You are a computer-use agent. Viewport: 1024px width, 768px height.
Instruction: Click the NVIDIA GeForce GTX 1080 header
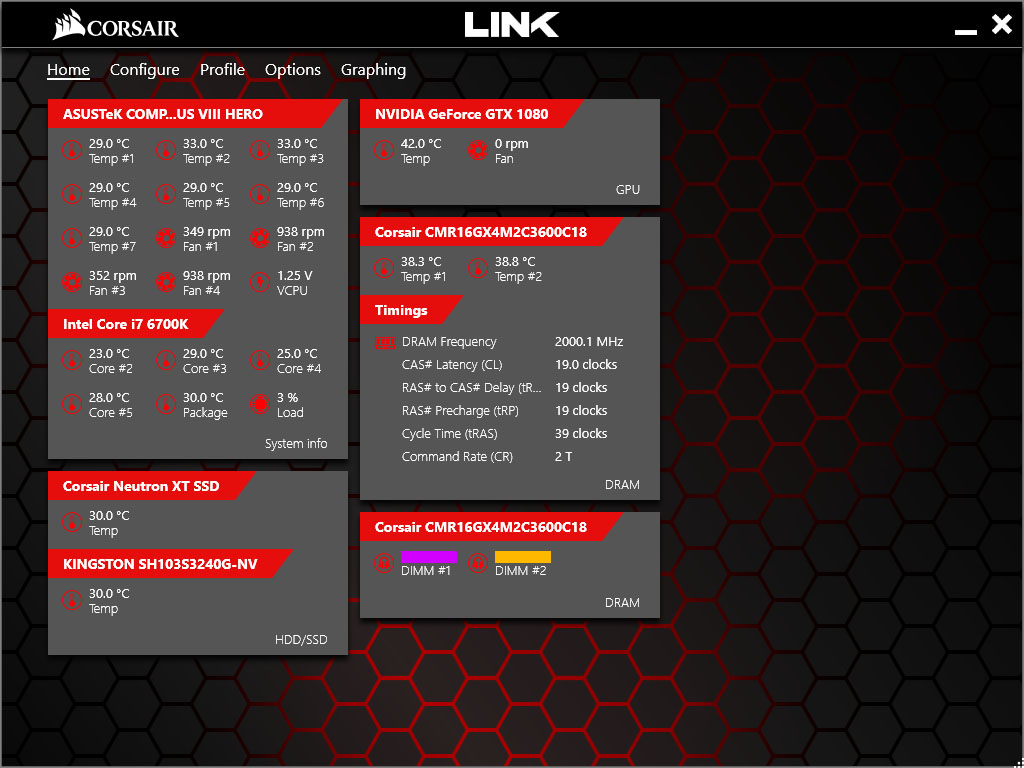(x=472, y=114)
